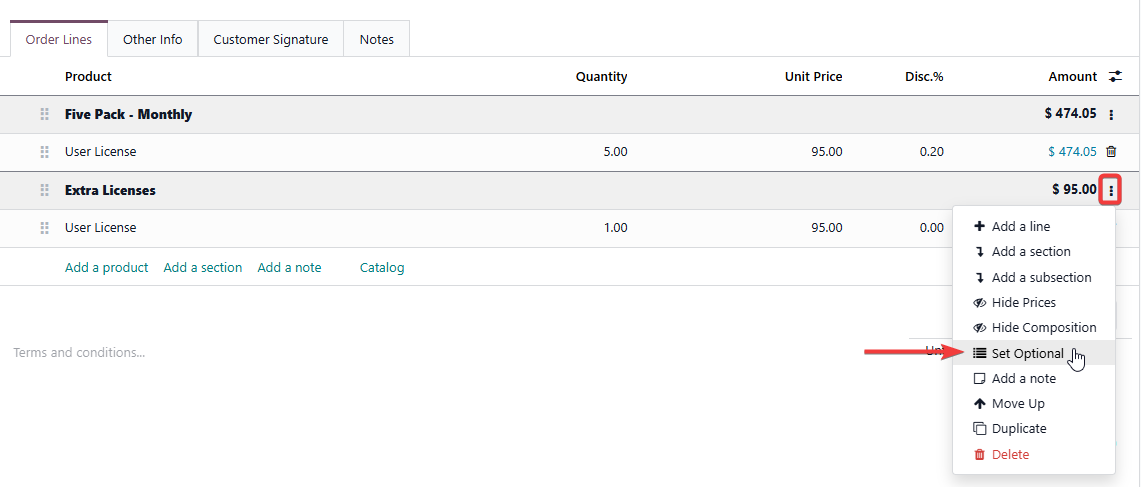The image size is (1141, 487).
Task: Open the Five Pack - Monthly kebab menu
Action: click(x=1111, y=115)
